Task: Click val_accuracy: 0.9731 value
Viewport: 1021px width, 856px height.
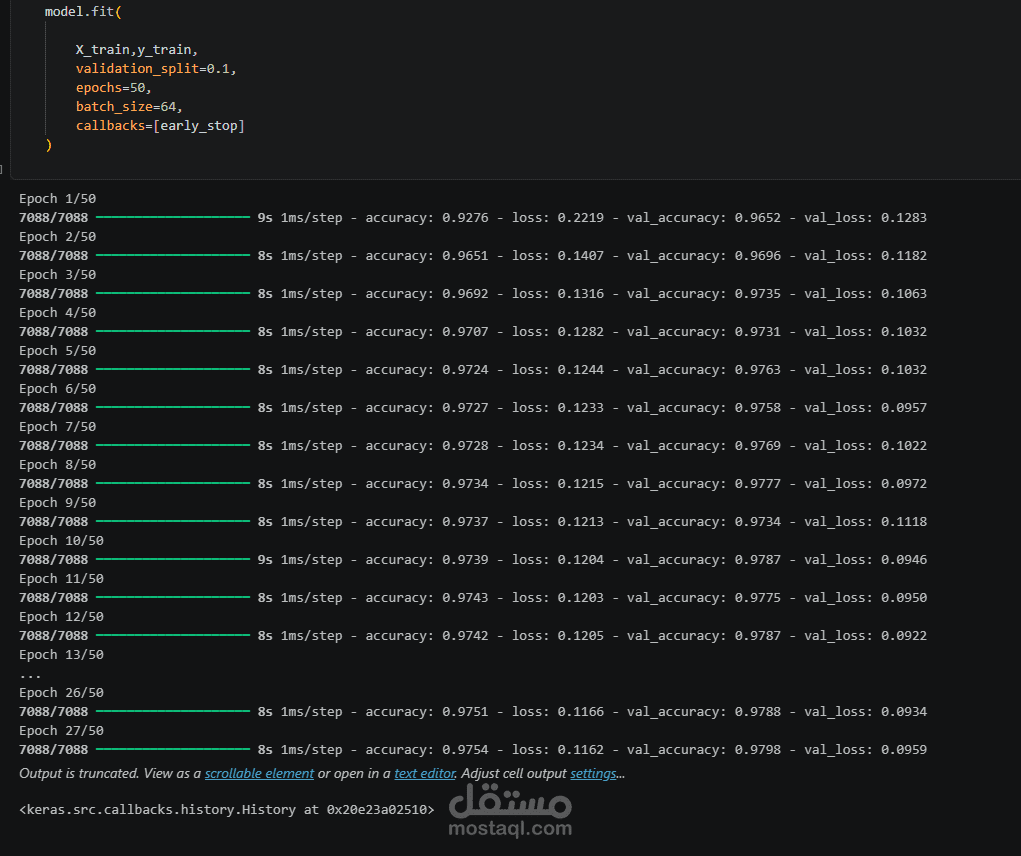Action: [x=704, y=331]
